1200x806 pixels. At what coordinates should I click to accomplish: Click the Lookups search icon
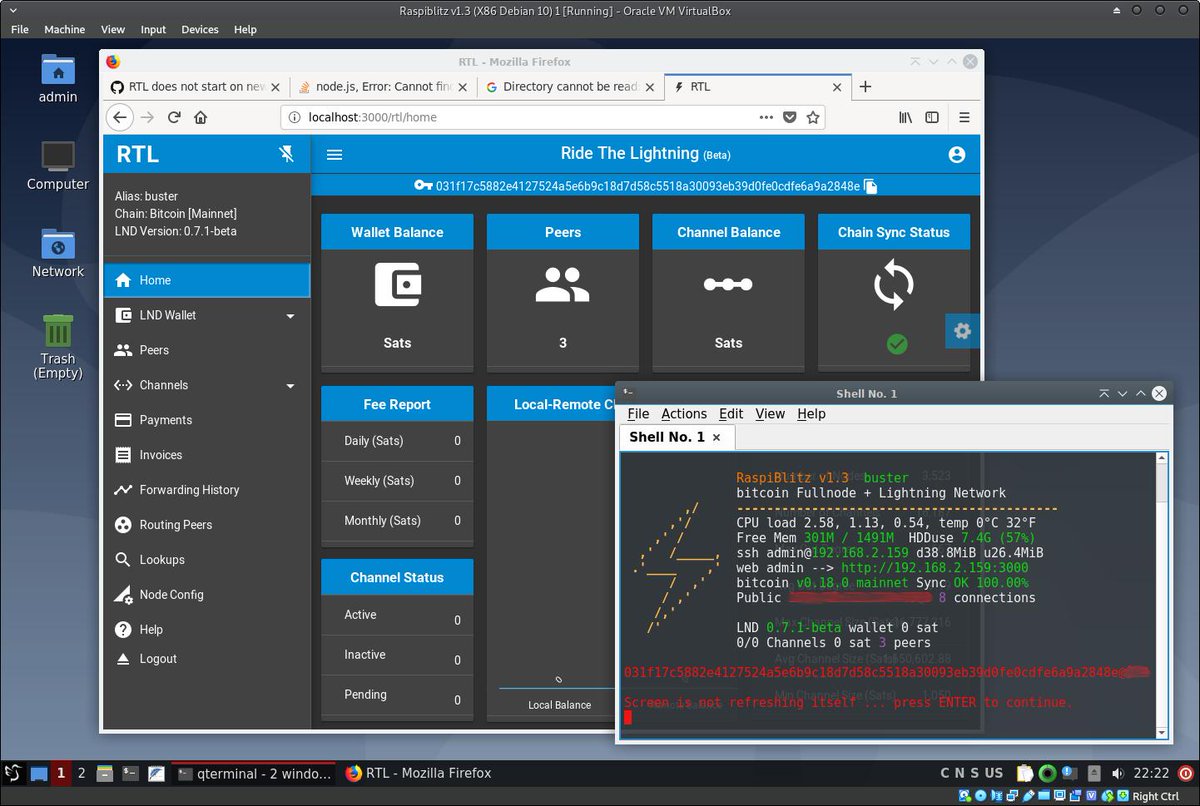[x=123, y=560]
